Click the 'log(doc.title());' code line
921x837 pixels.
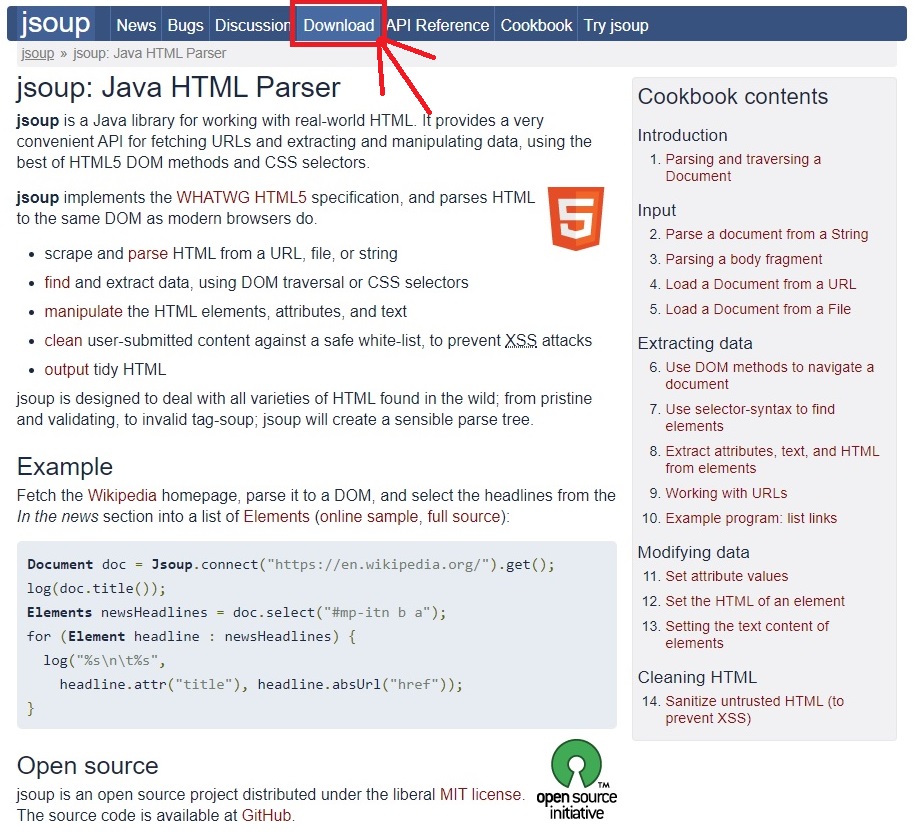pos(96,589)
